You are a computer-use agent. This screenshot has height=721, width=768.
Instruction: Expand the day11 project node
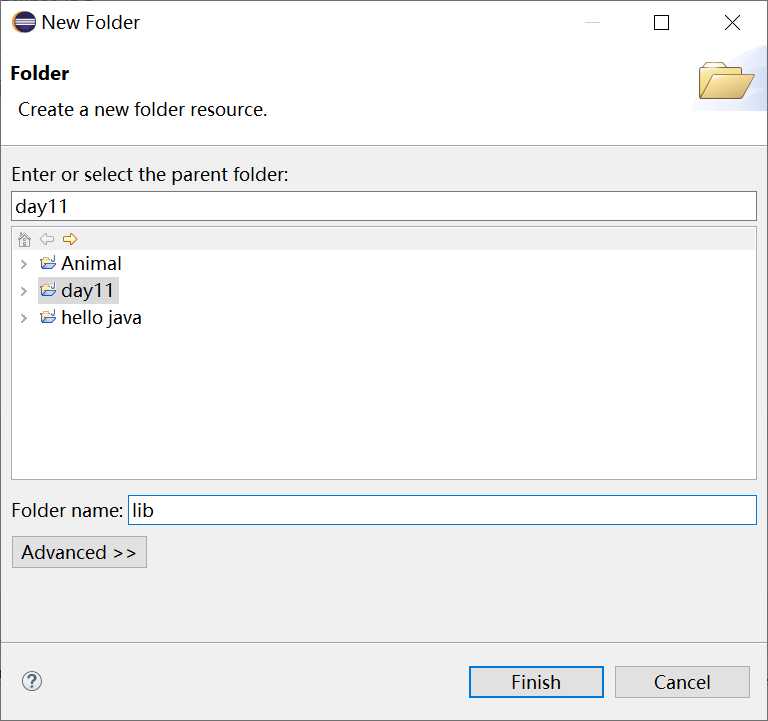(24, 291)
